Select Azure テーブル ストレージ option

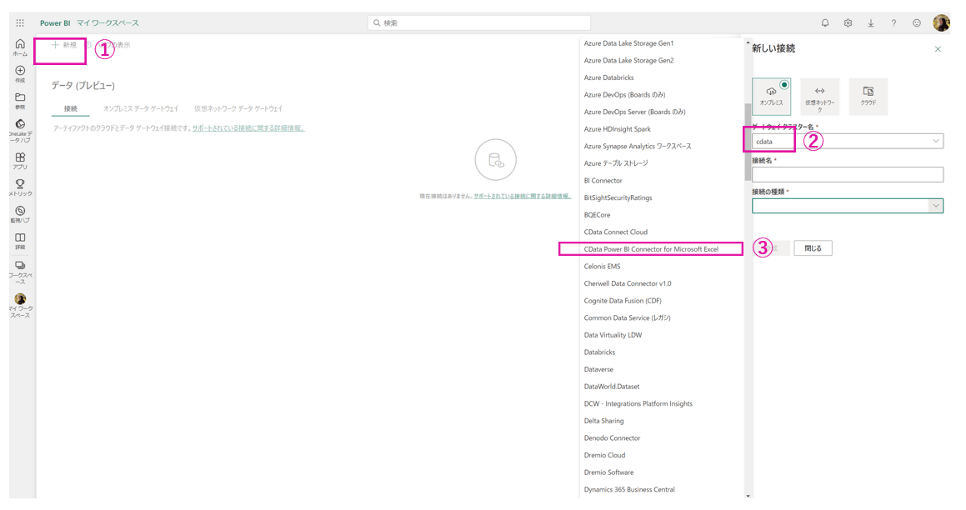point(616,163)
